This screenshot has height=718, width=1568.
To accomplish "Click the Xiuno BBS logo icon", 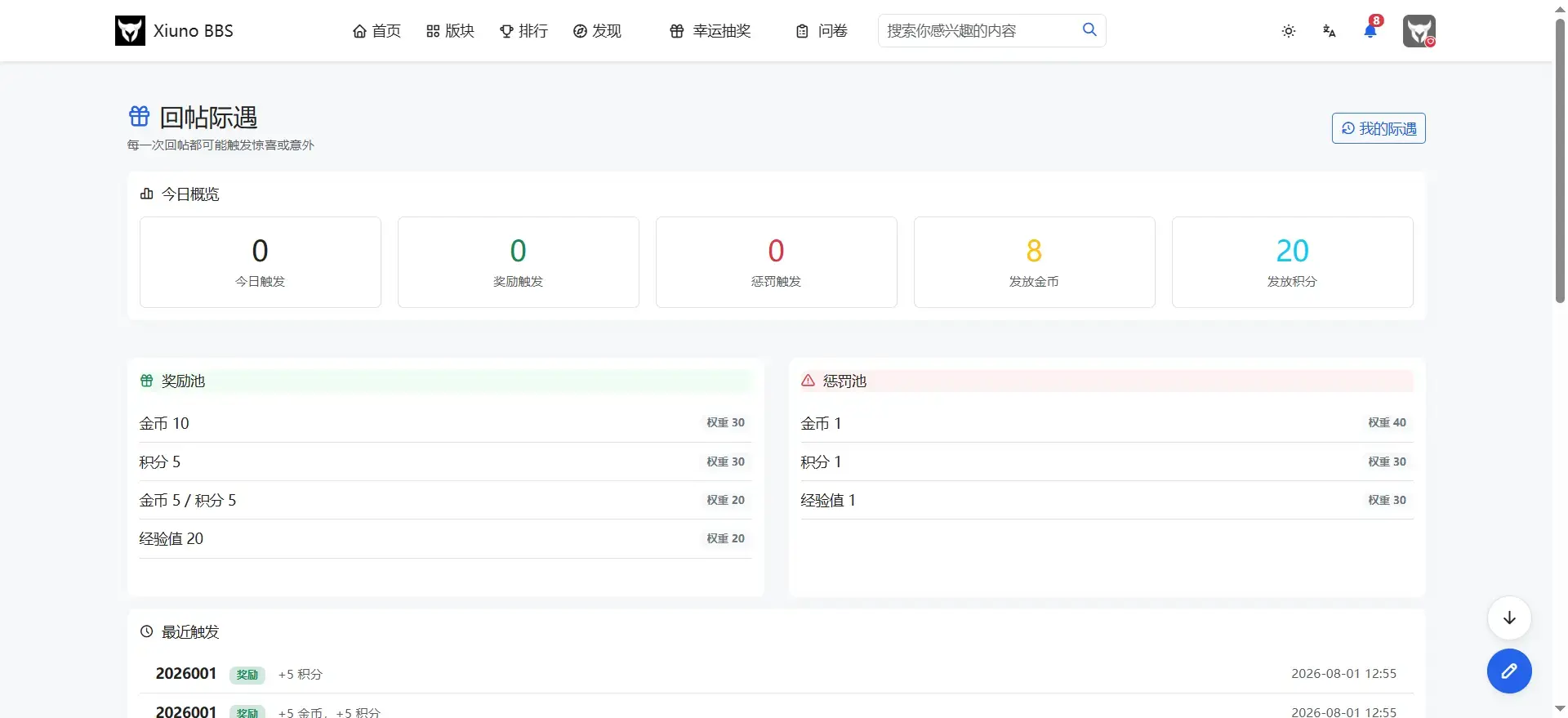I will tap(130, 31).
